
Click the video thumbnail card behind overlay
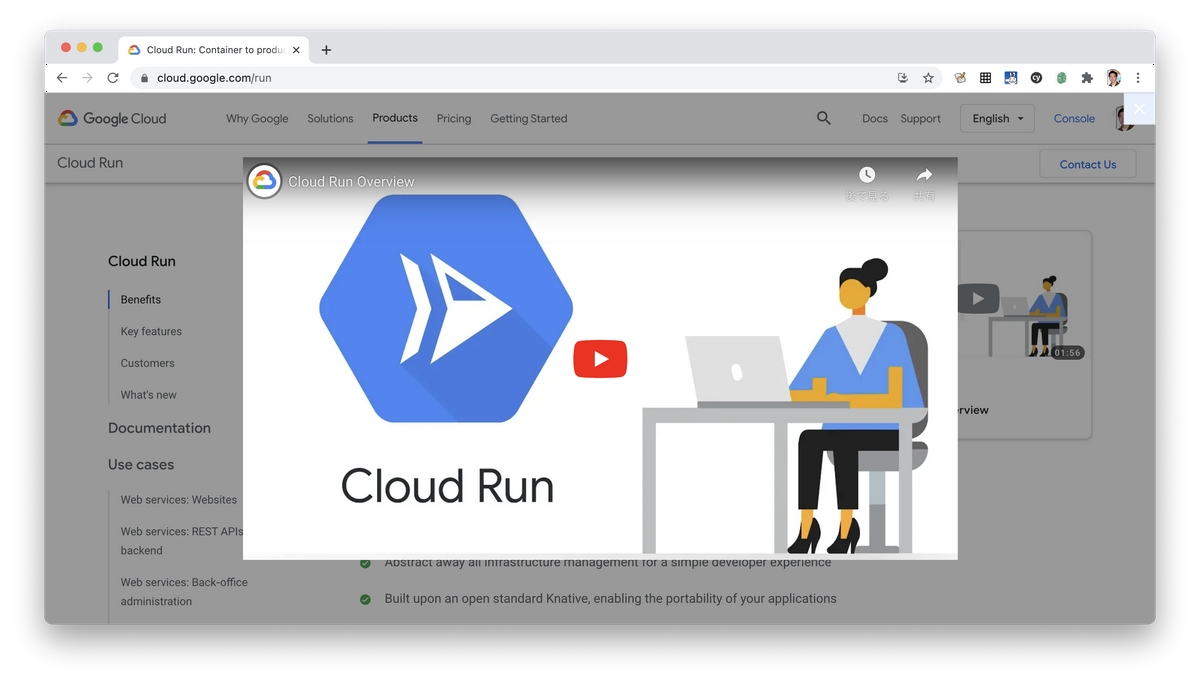[1024, 335]
